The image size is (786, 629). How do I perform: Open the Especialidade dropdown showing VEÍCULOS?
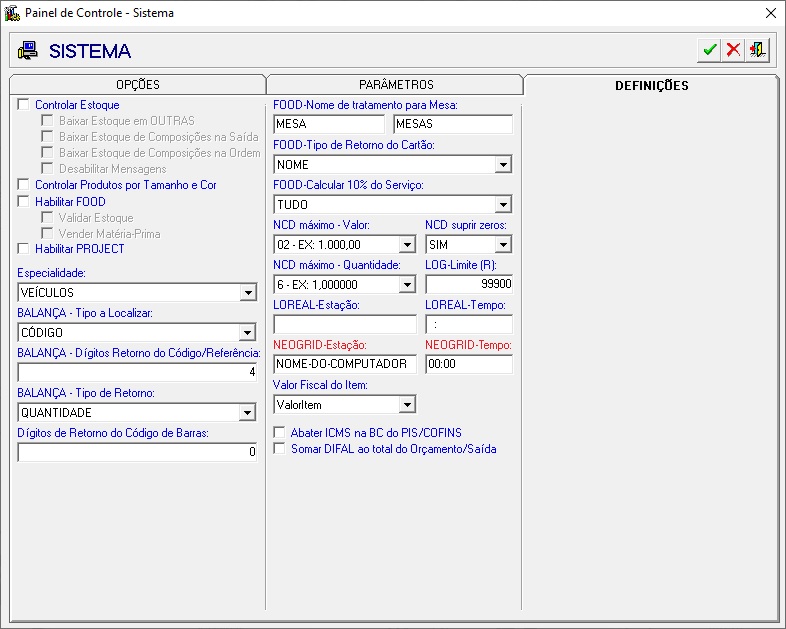248,293
